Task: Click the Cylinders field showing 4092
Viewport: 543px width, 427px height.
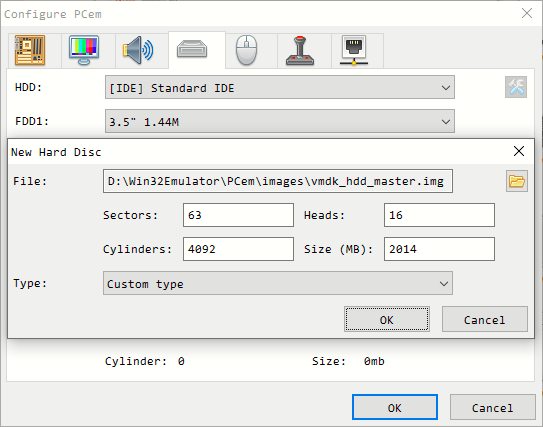Action: (238, 249)
